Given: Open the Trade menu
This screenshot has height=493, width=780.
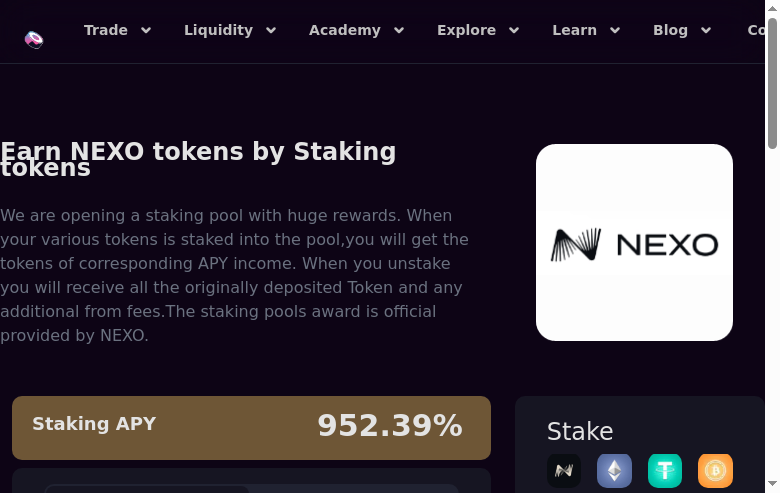Looking at the screenshot, I should coord(106,30).
